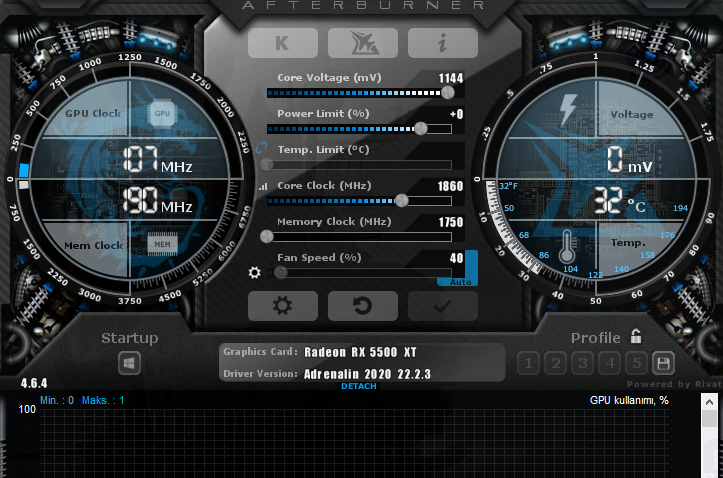Click the Core Voltage slider handle

click(x=448, y=93)
